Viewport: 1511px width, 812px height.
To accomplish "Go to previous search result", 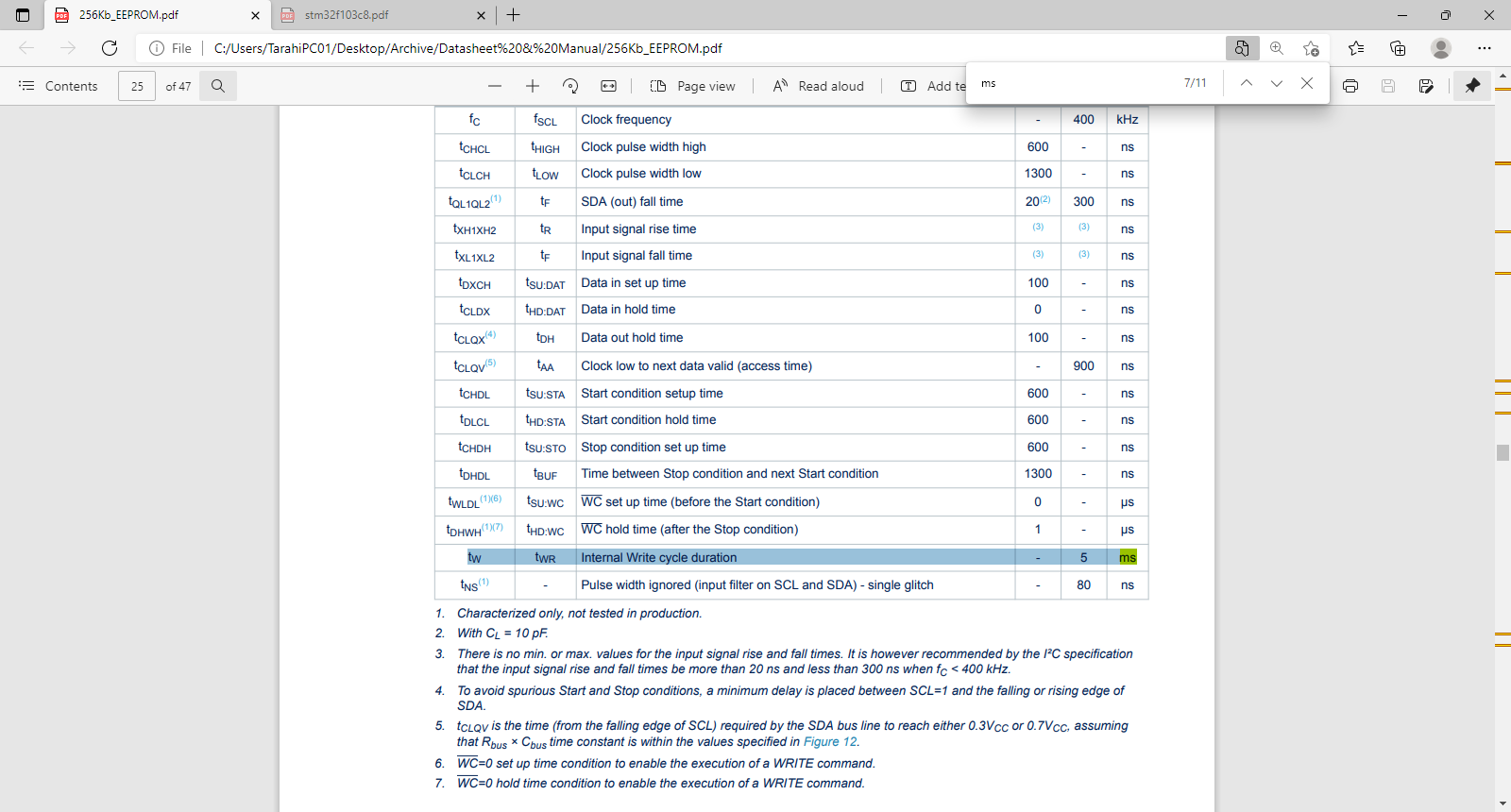I will point(1247,83).
